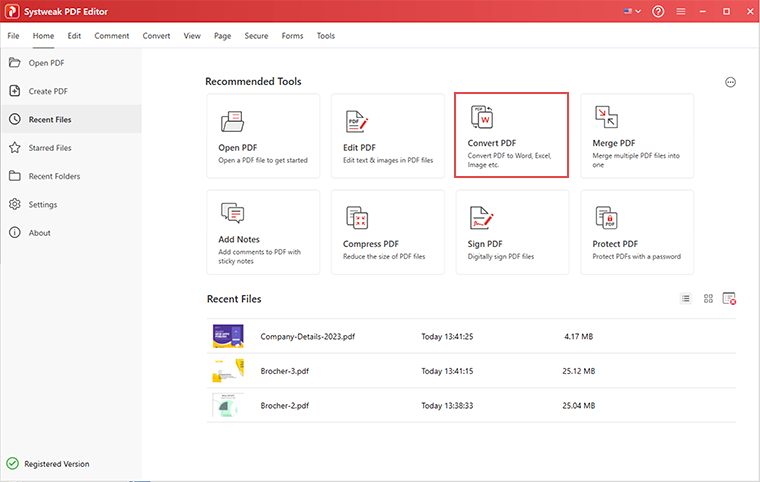
Task: Click 'Edit text & images in PDF files'
Action: 388,160
